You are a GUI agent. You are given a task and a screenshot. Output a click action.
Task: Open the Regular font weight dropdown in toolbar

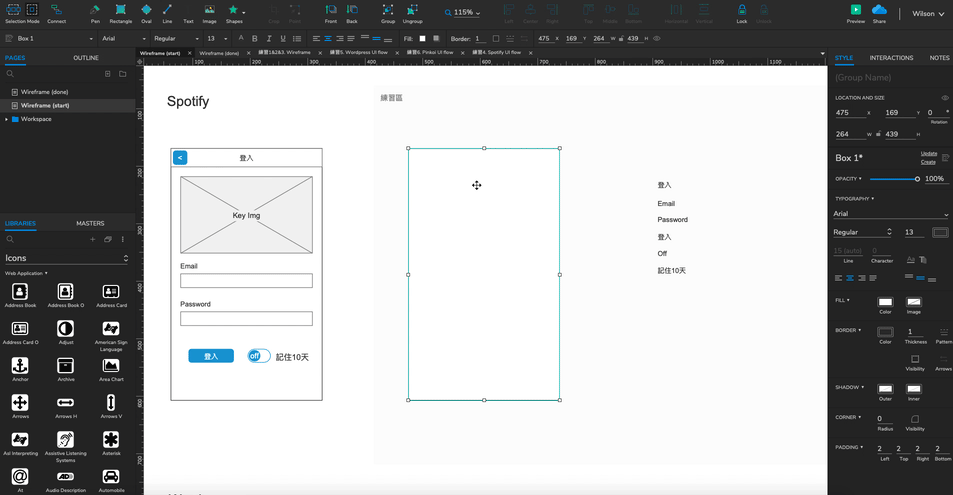pos(176,38)
